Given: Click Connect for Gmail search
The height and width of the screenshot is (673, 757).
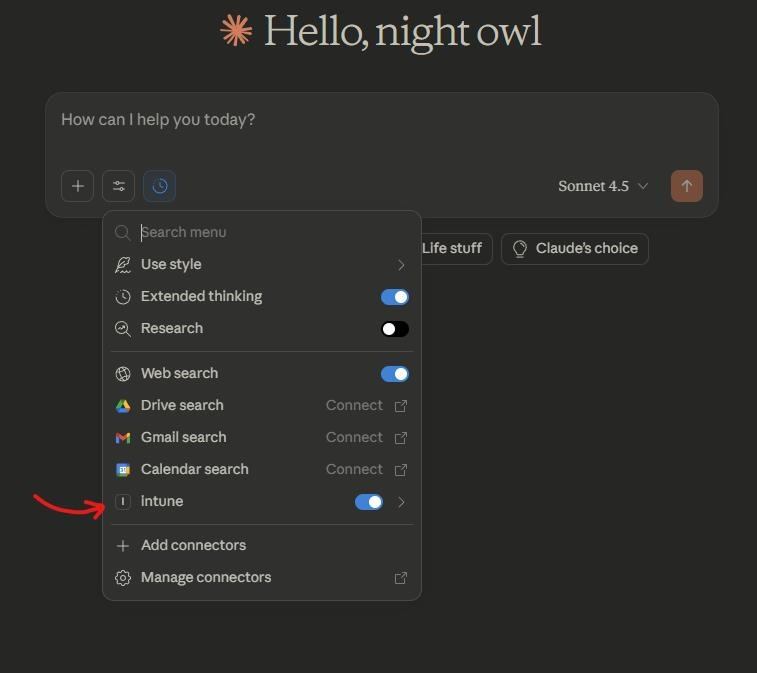Looking at the screenshot, I should click(354, 437).
